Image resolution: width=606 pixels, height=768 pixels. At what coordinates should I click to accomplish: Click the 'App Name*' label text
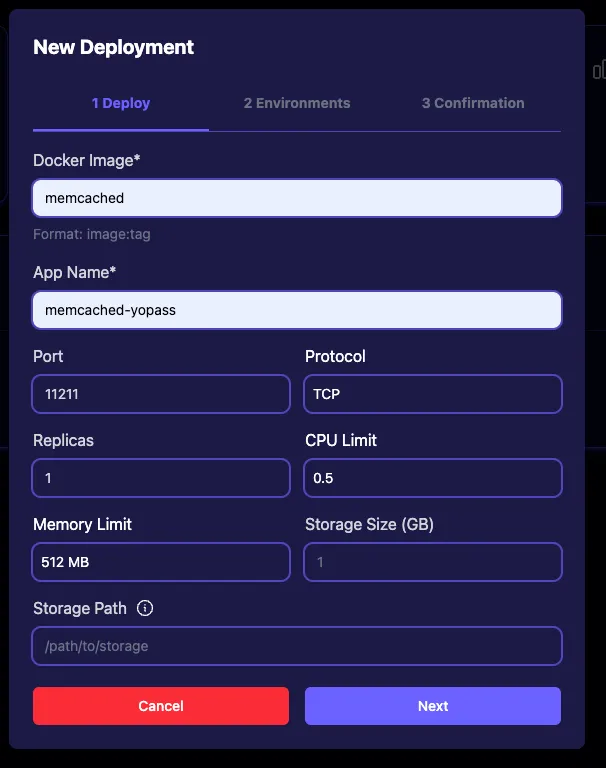[x=76, y=272]
